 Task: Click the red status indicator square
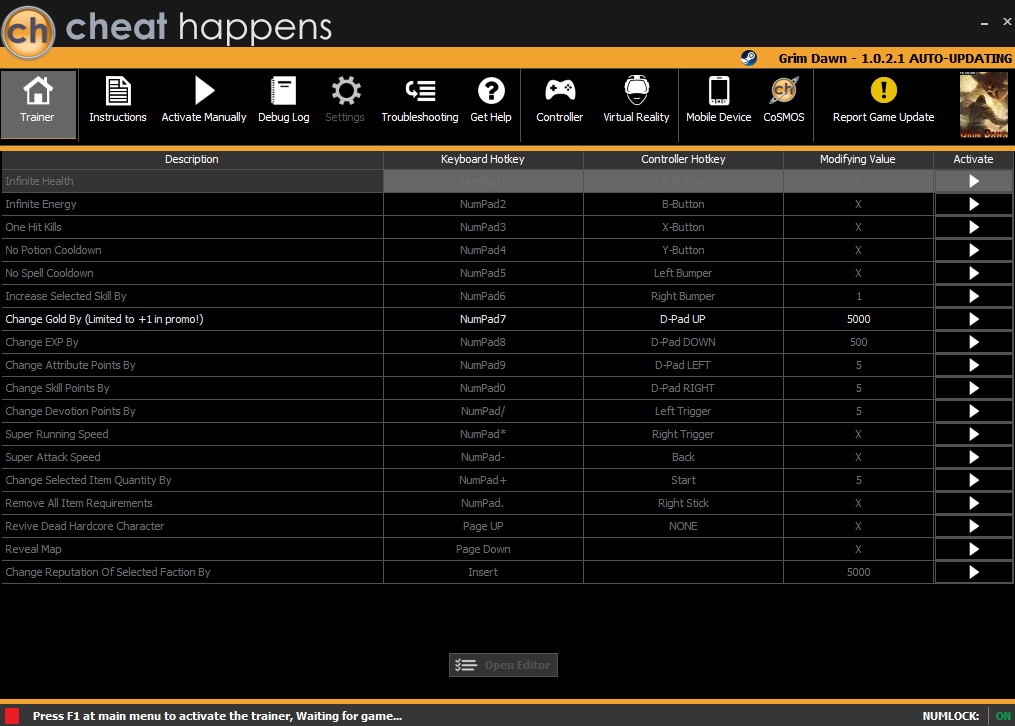click(12, 716)
